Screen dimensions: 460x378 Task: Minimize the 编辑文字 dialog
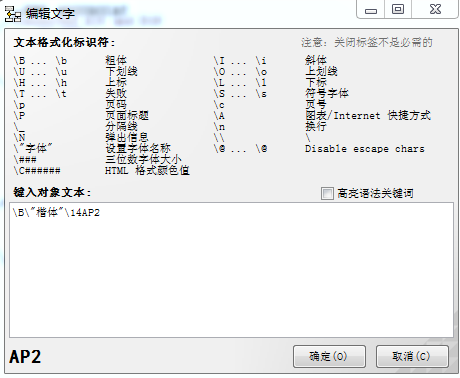[x=371, y=10]
